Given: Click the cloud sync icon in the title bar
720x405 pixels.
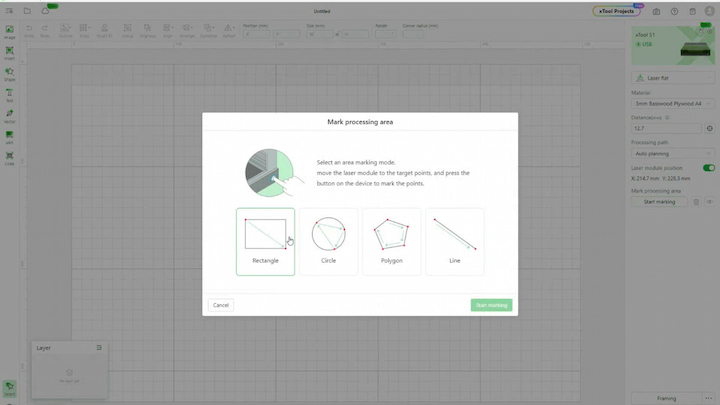Looking at the screenshot, I should pos(45,11).
